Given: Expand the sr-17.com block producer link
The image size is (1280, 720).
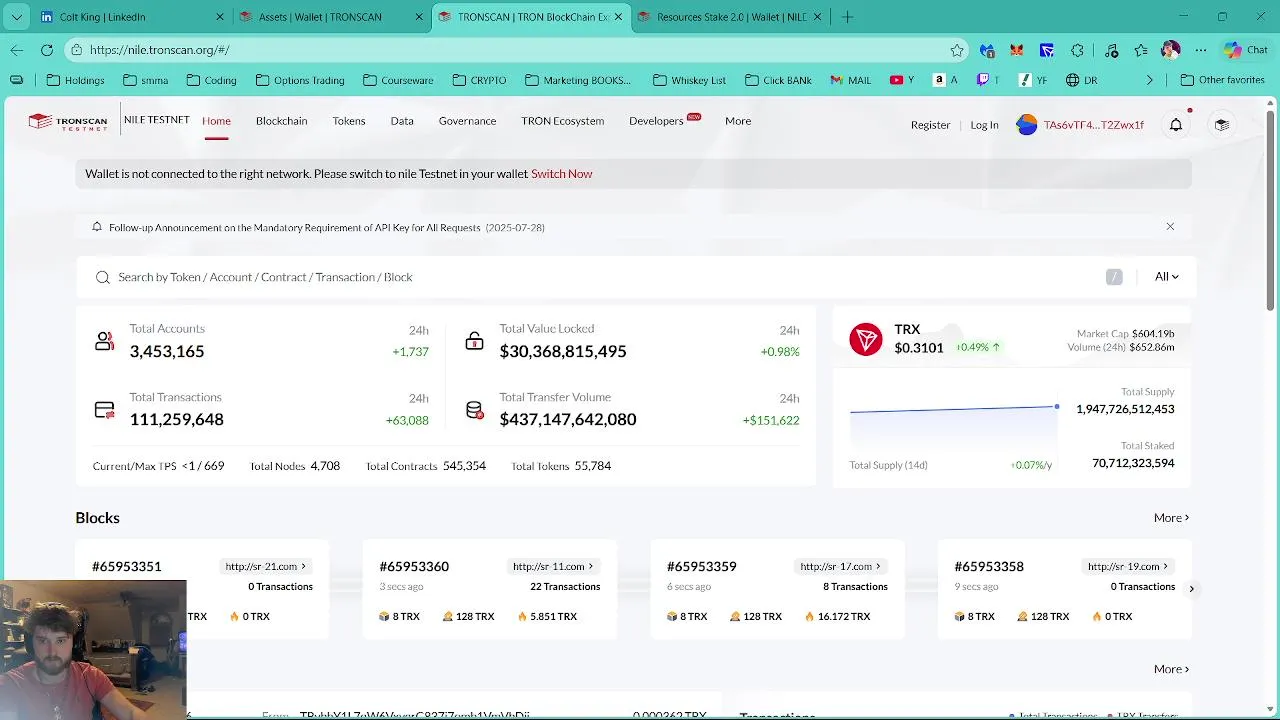Looking at the screenshot, I should point(841,566).
